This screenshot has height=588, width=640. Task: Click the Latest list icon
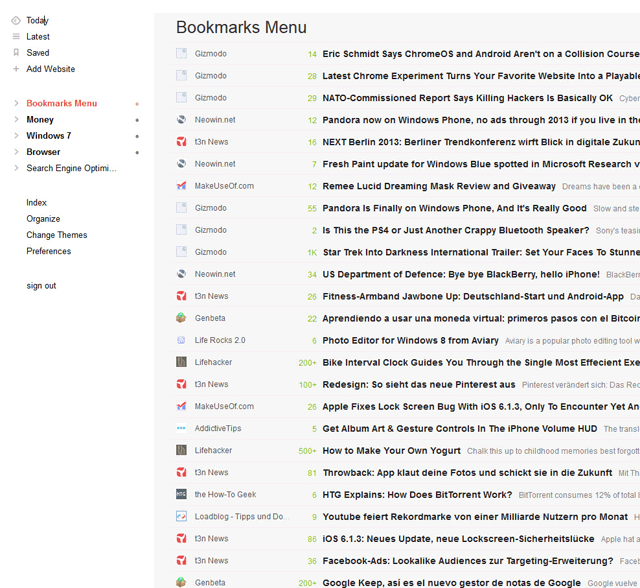pos(16,37)
